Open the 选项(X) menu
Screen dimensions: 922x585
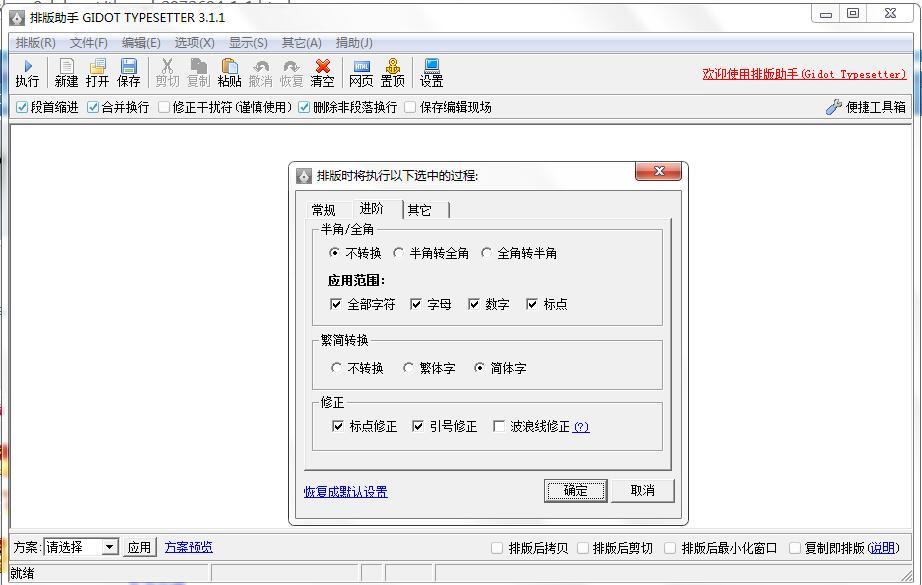coord(195,43)
